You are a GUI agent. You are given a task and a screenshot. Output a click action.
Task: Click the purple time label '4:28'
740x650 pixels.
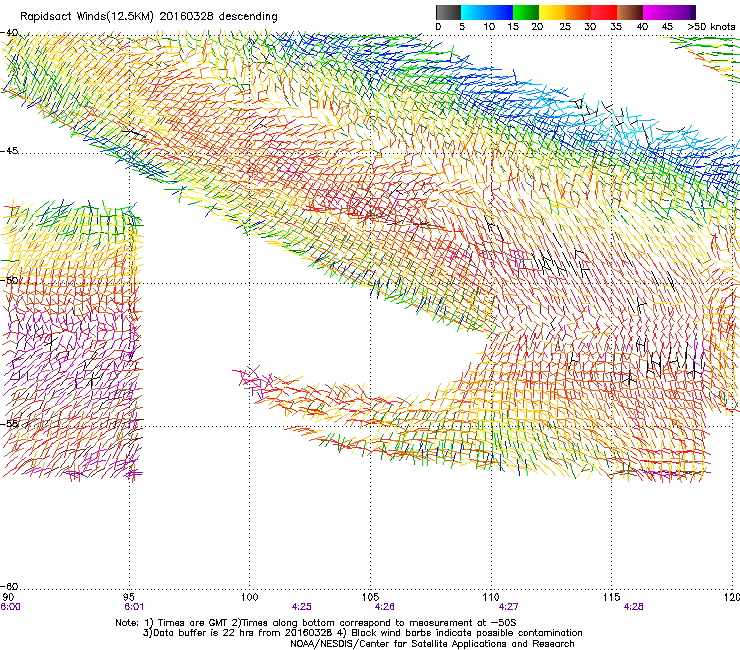point(633,607)
